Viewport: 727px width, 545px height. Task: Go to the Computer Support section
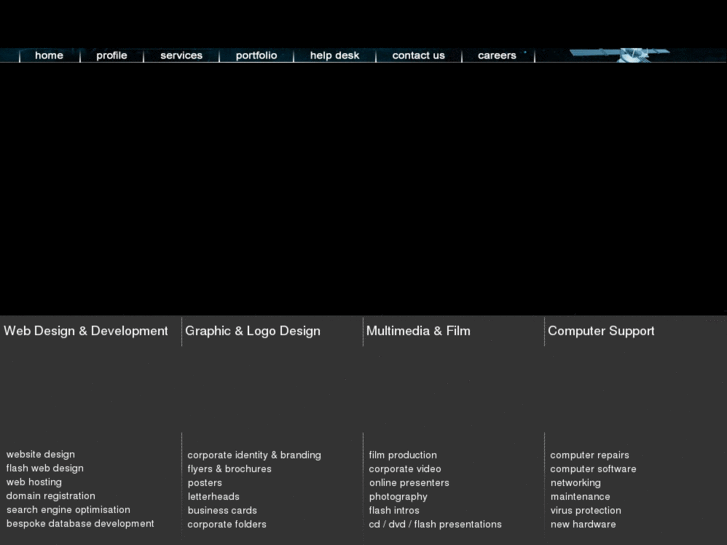pyautogui.click(x=601, y=331)
